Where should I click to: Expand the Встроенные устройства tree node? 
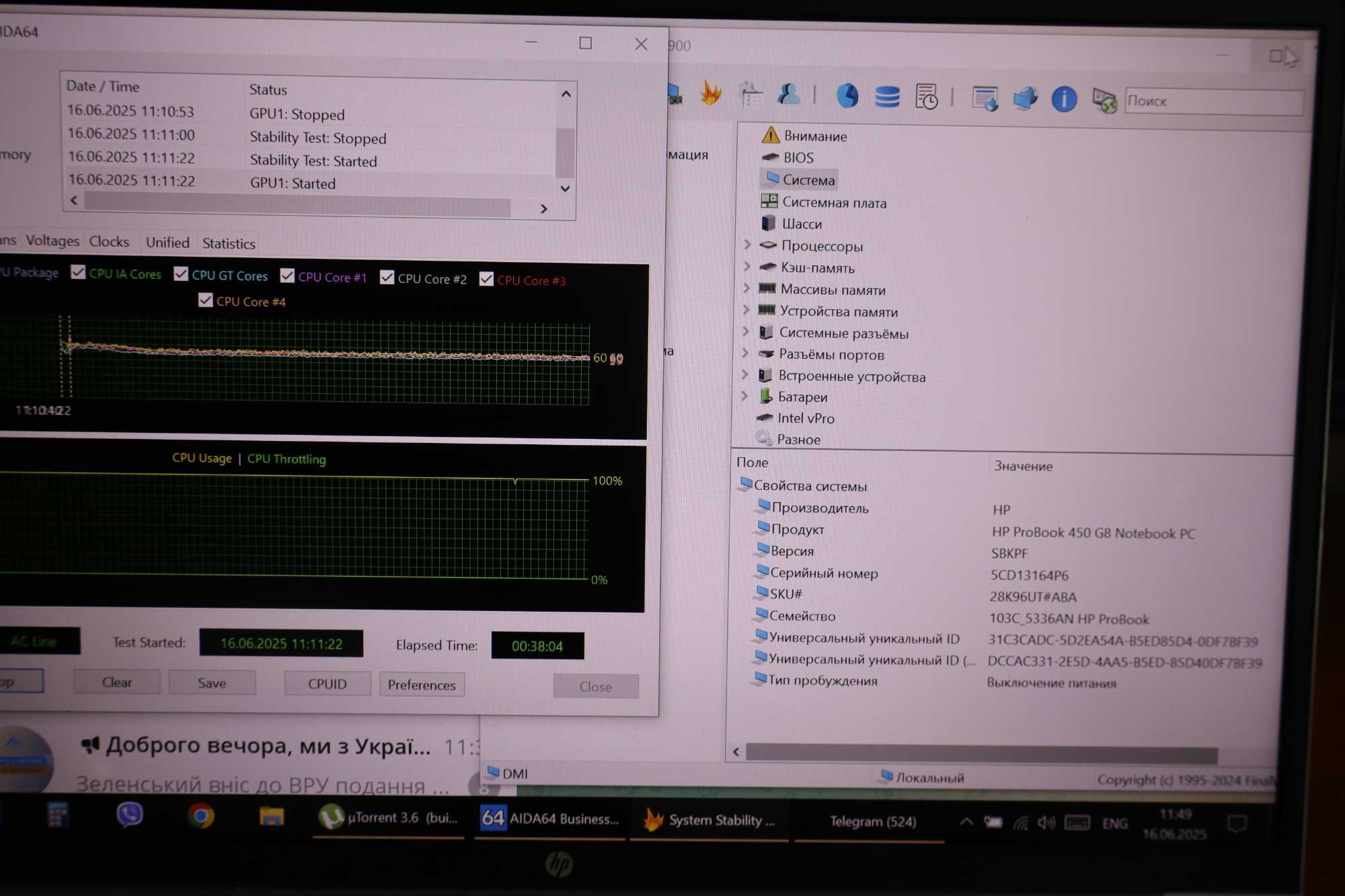[744, 374]
